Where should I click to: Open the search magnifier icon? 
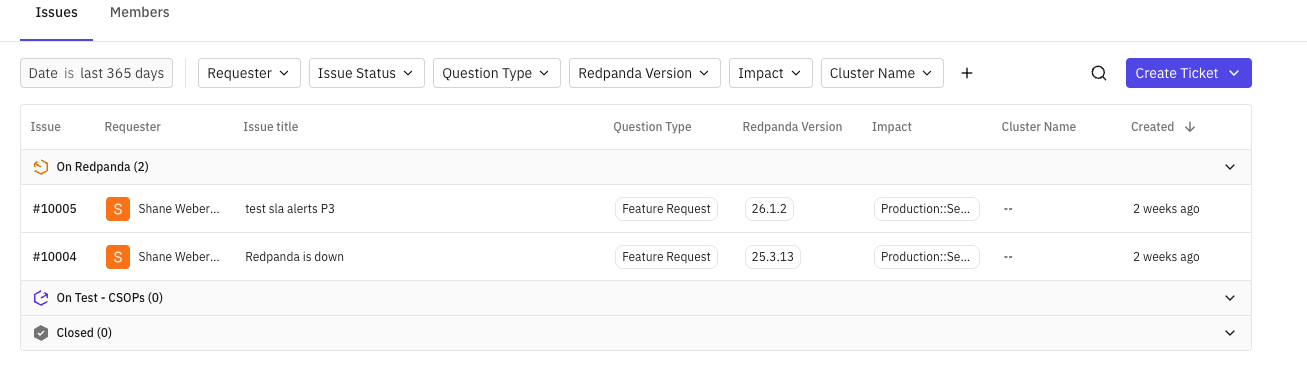tap(1098, 73)
